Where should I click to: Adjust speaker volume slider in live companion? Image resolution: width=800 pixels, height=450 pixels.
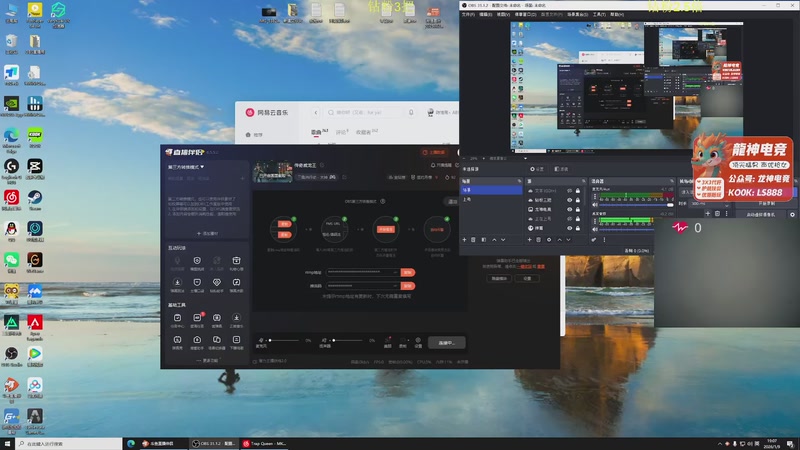(348, 340)
